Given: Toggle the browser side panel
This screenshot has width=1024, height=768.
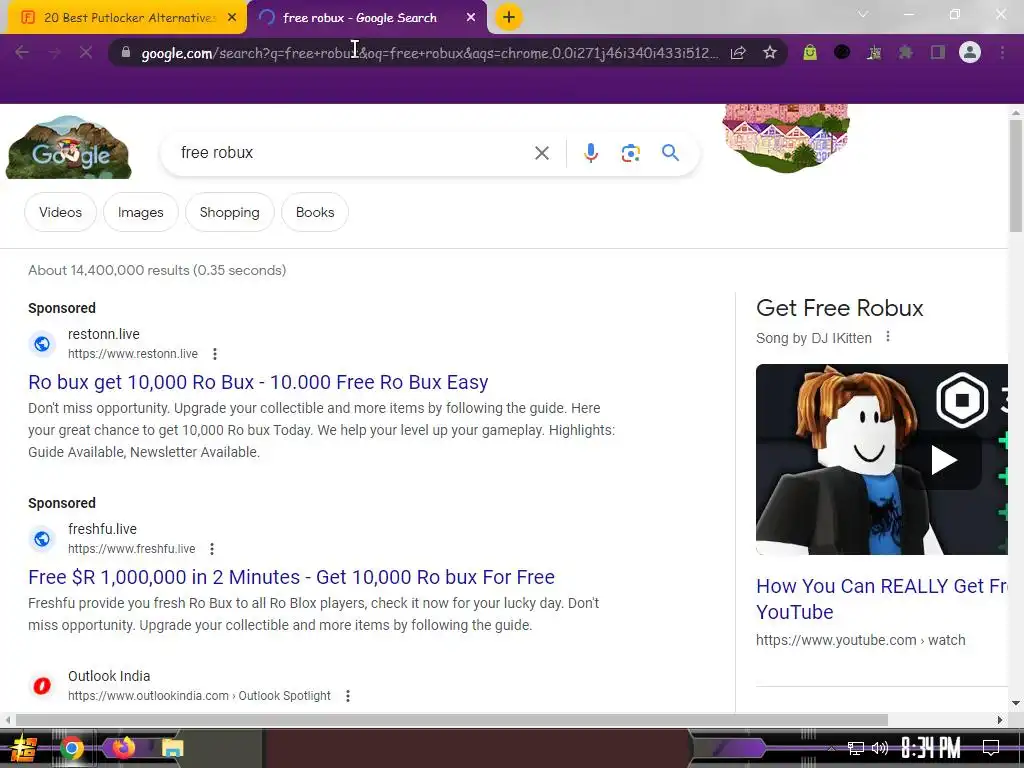Looking at the screenshot, I should 938,52.
